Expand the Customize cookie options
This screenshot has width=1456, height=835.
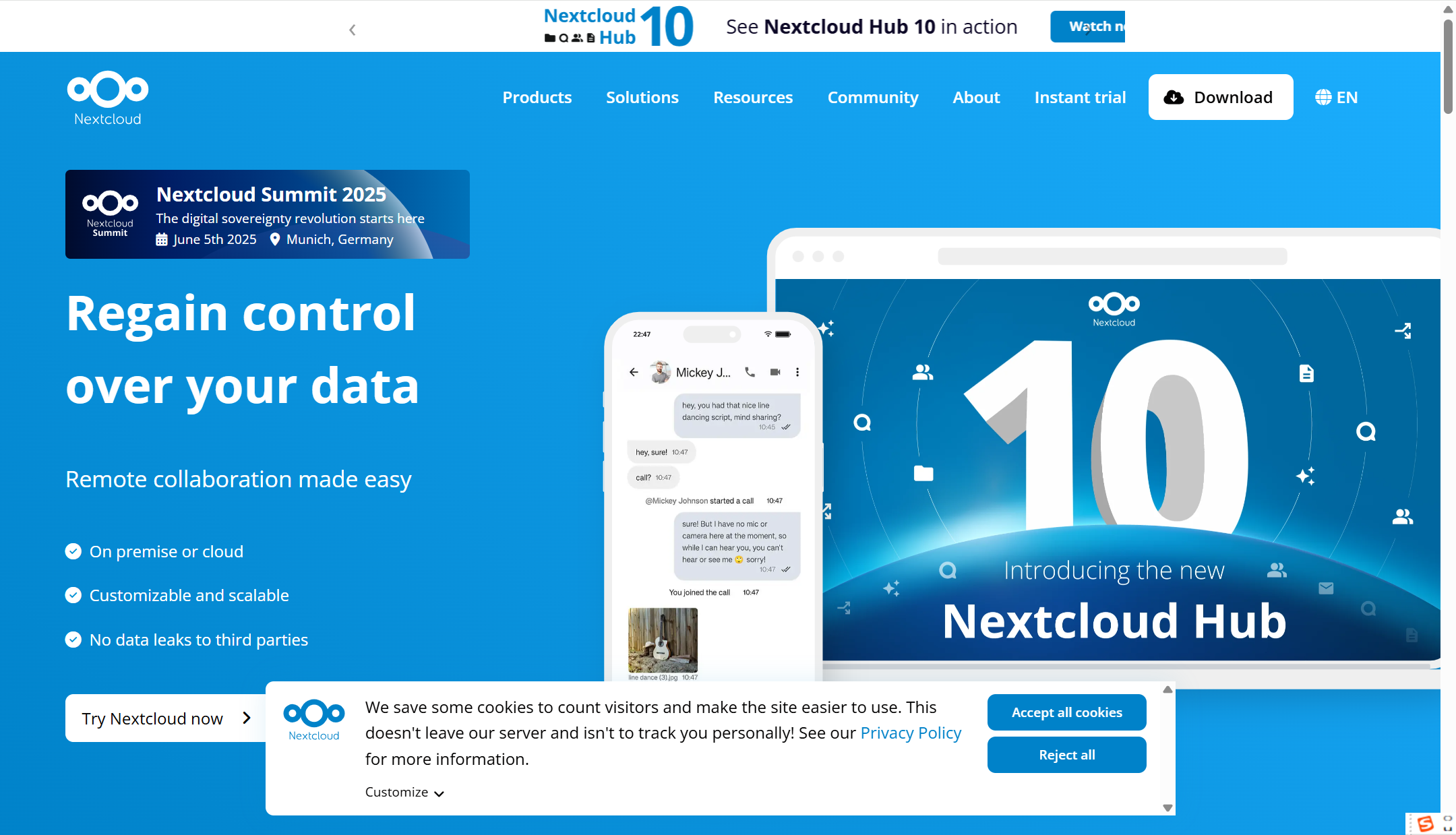pos(404,793)
